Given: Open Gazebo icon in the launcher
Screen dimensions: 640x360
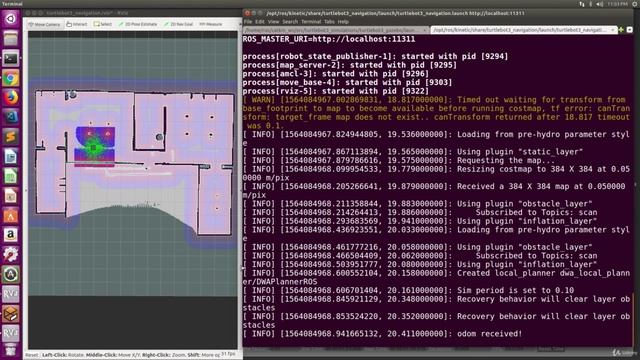Looking at the screenshot, I should tap(11, 313).
